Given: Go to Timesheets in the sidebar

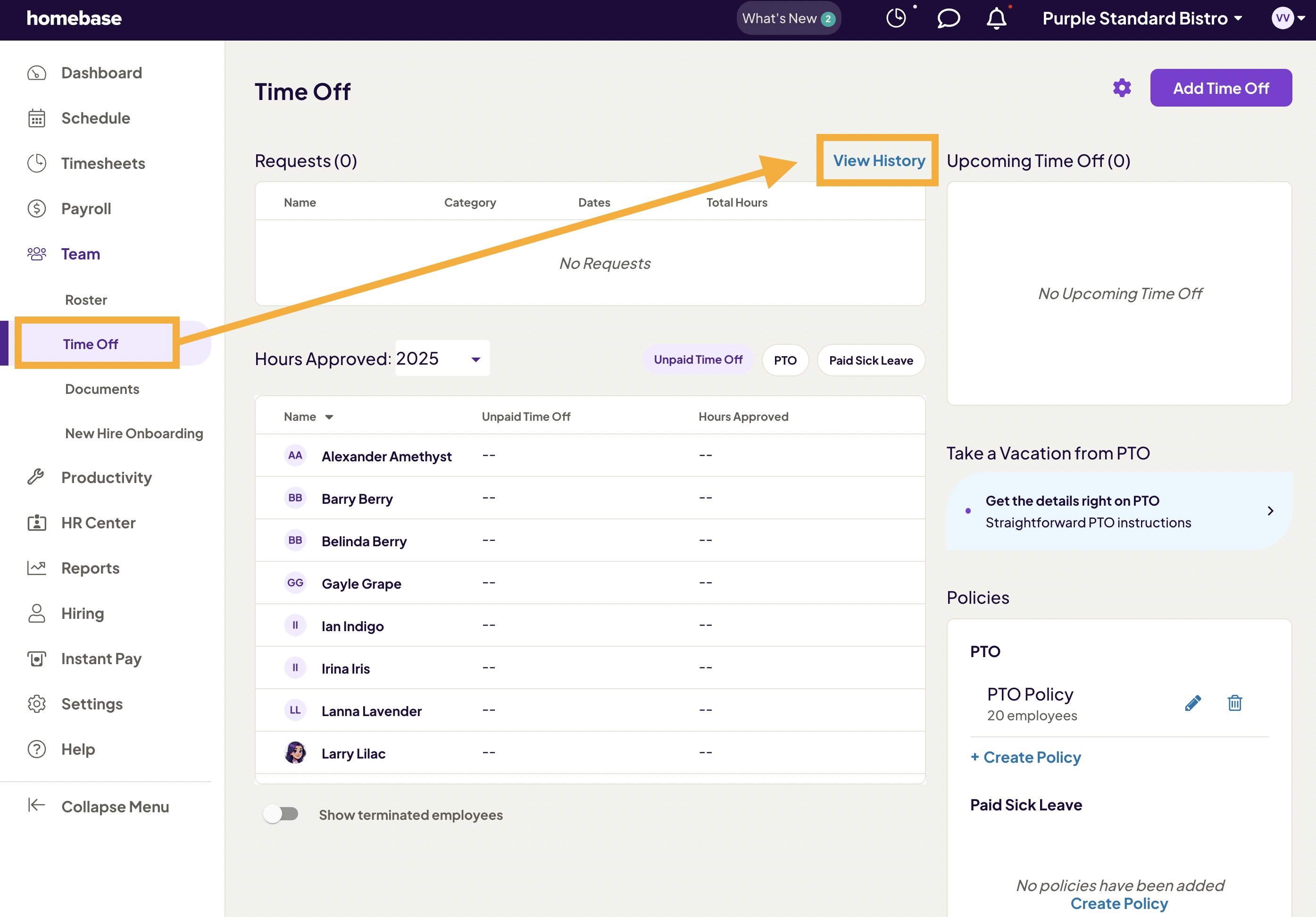Looking at the screenshot, I should coord(103,163).
